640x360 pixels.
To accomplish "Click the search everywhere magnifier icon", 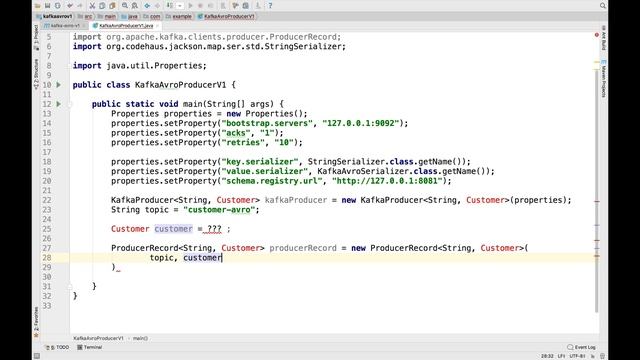I will [x=602, y=6].
